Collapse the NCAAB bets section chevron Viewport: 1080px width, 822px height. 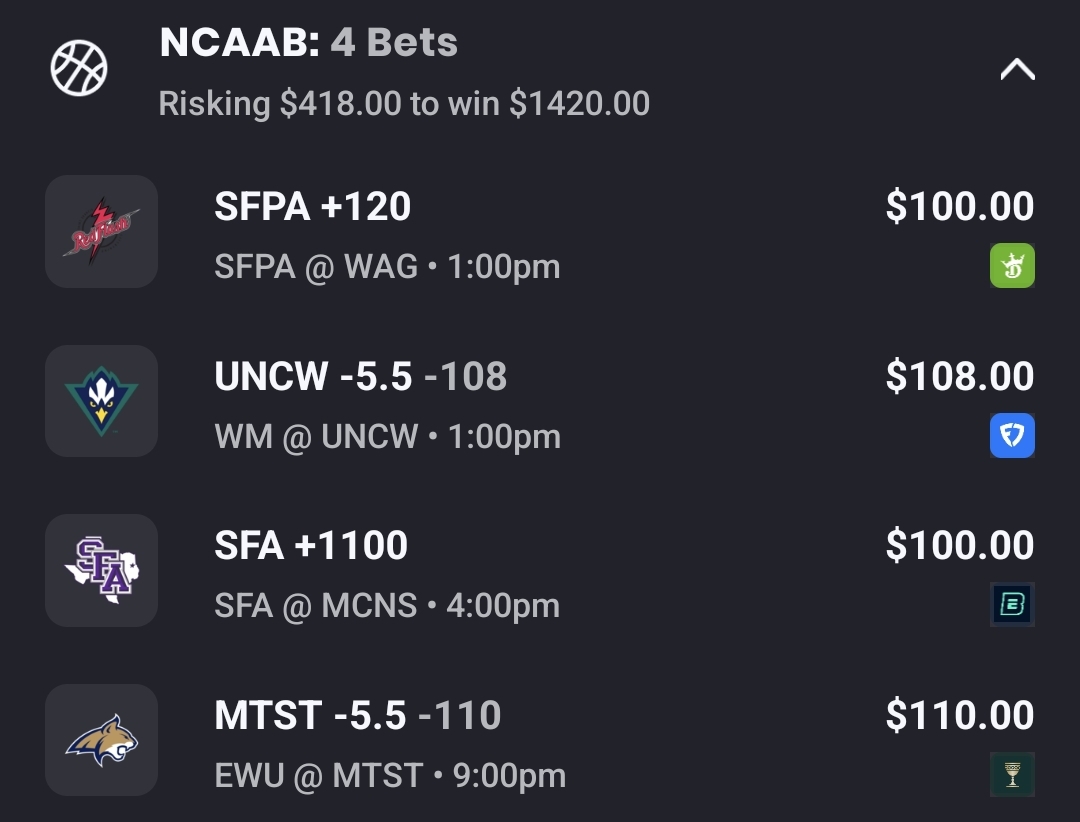[x=1017, y=70]
